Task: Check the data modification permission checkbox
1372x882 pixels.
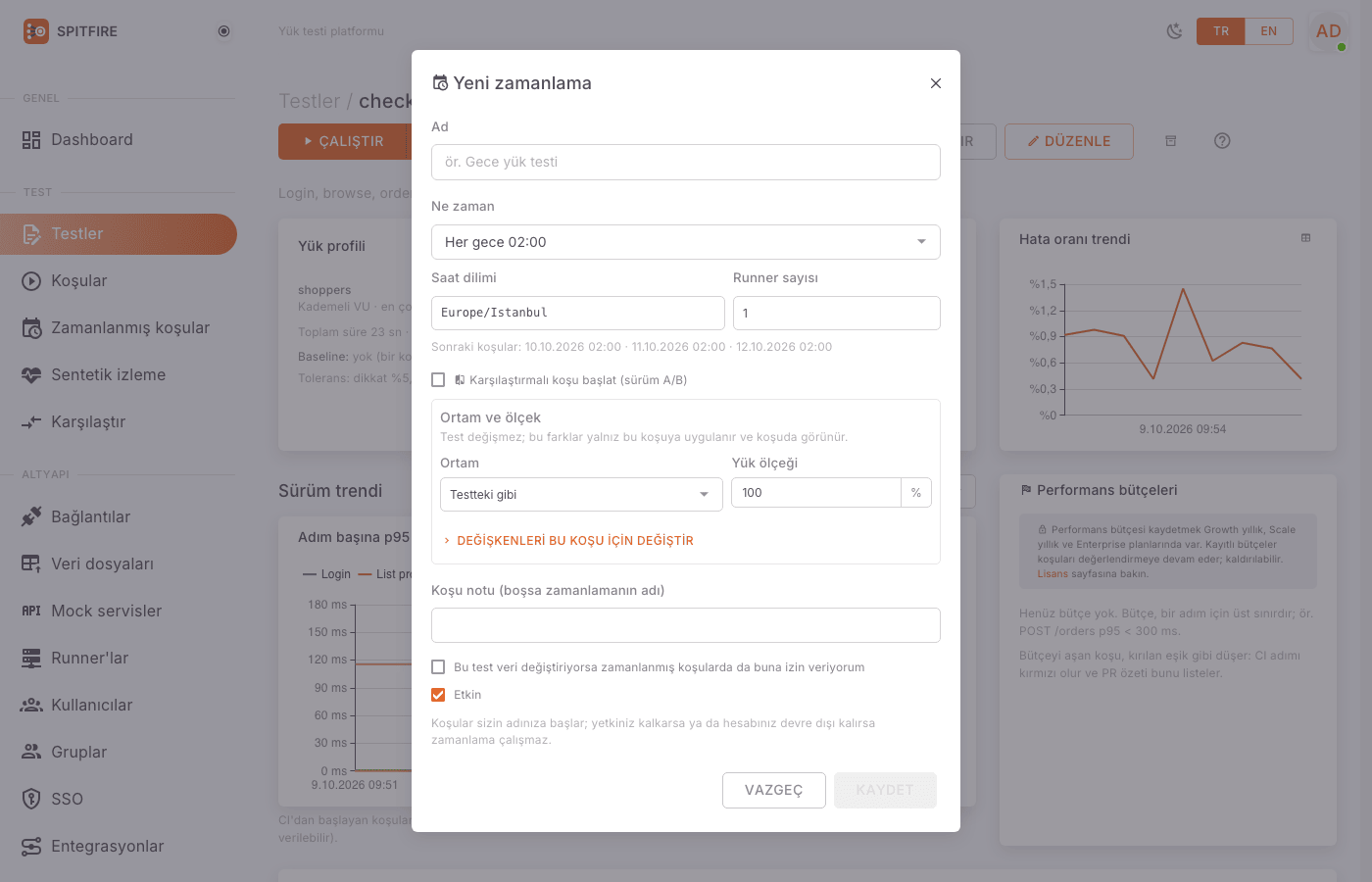Action: (438, 667)
